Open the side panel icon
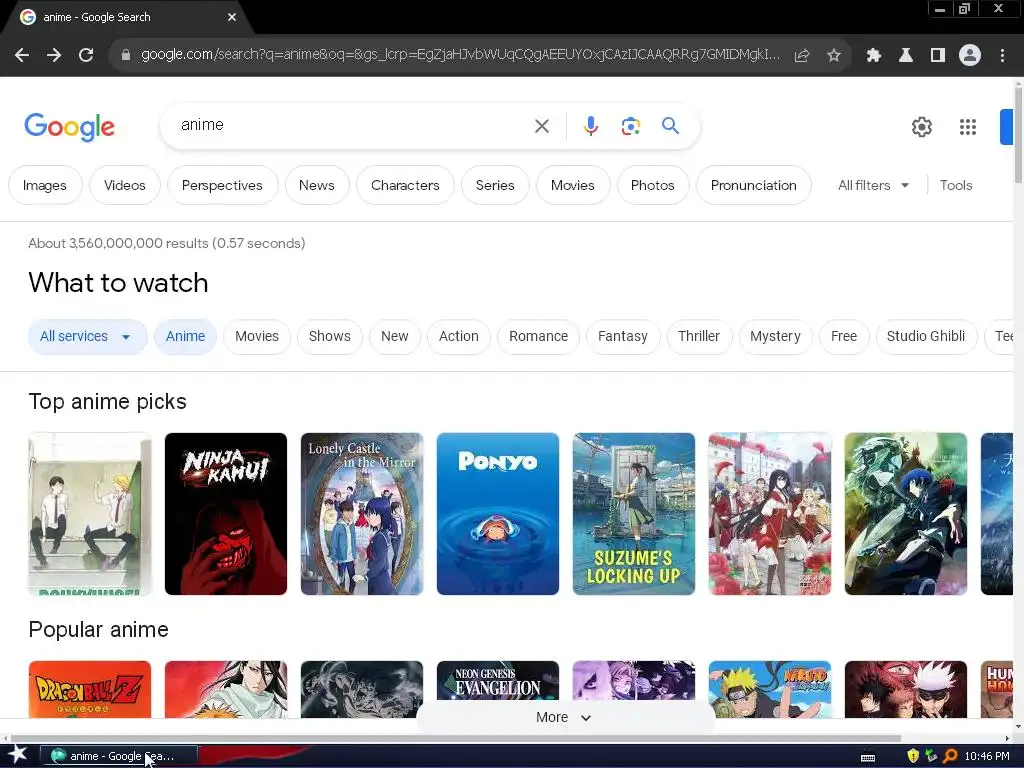Image resolution: width=1024 pixels, height=768 pixels. click(x=938, y=56)
